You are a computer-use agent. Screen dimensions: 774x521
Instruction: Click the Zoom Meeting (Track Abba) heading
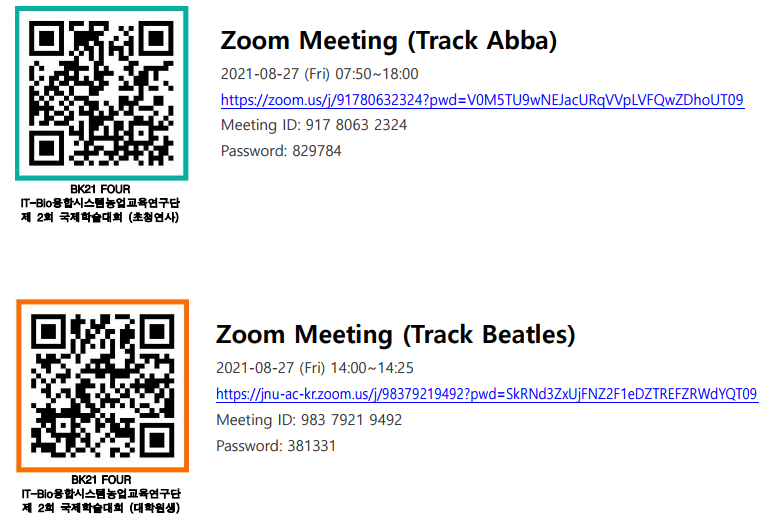pos(388,40)
